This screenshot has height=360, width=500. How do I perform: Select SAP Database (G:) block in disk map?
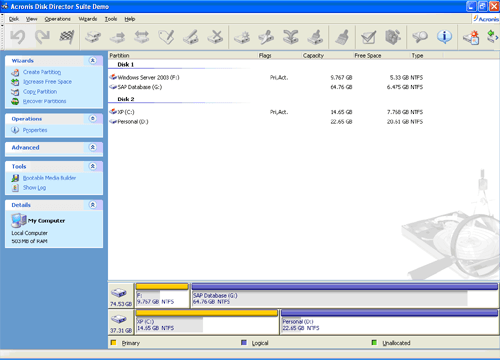tap(345, 295)
